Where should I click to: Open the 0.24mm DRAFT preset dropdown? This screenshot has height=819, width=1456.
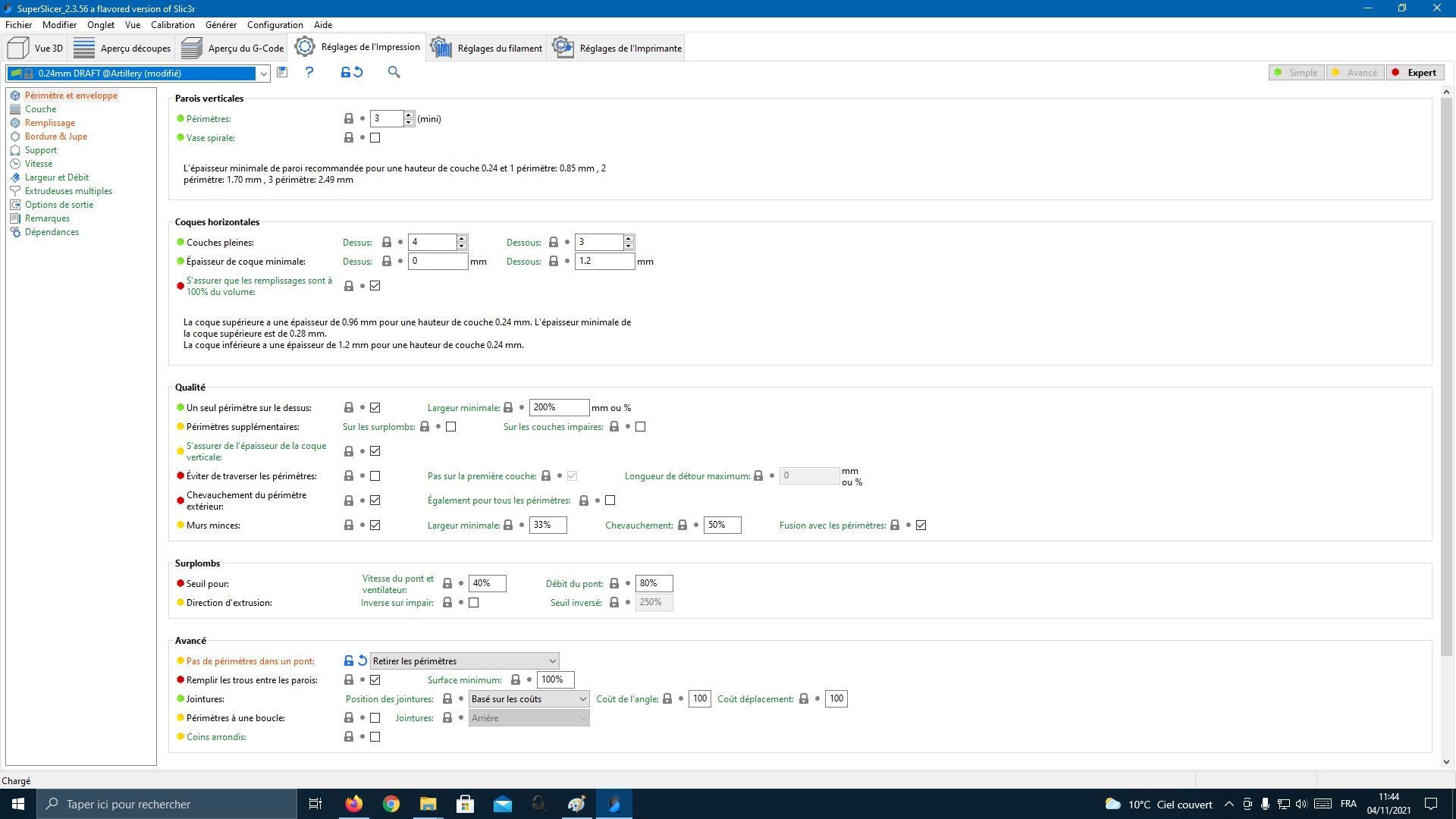point(263,74)
